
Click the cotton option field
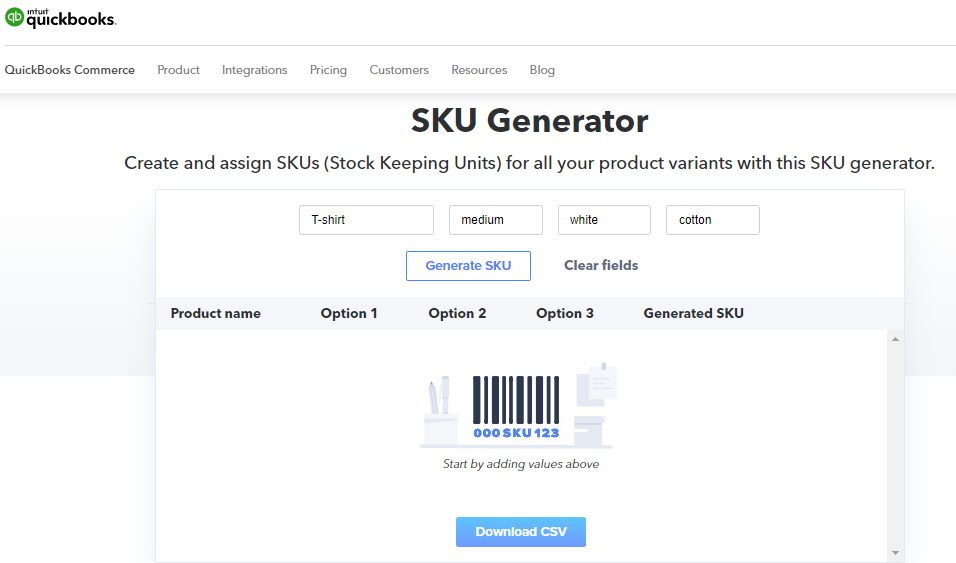(713, 220)
